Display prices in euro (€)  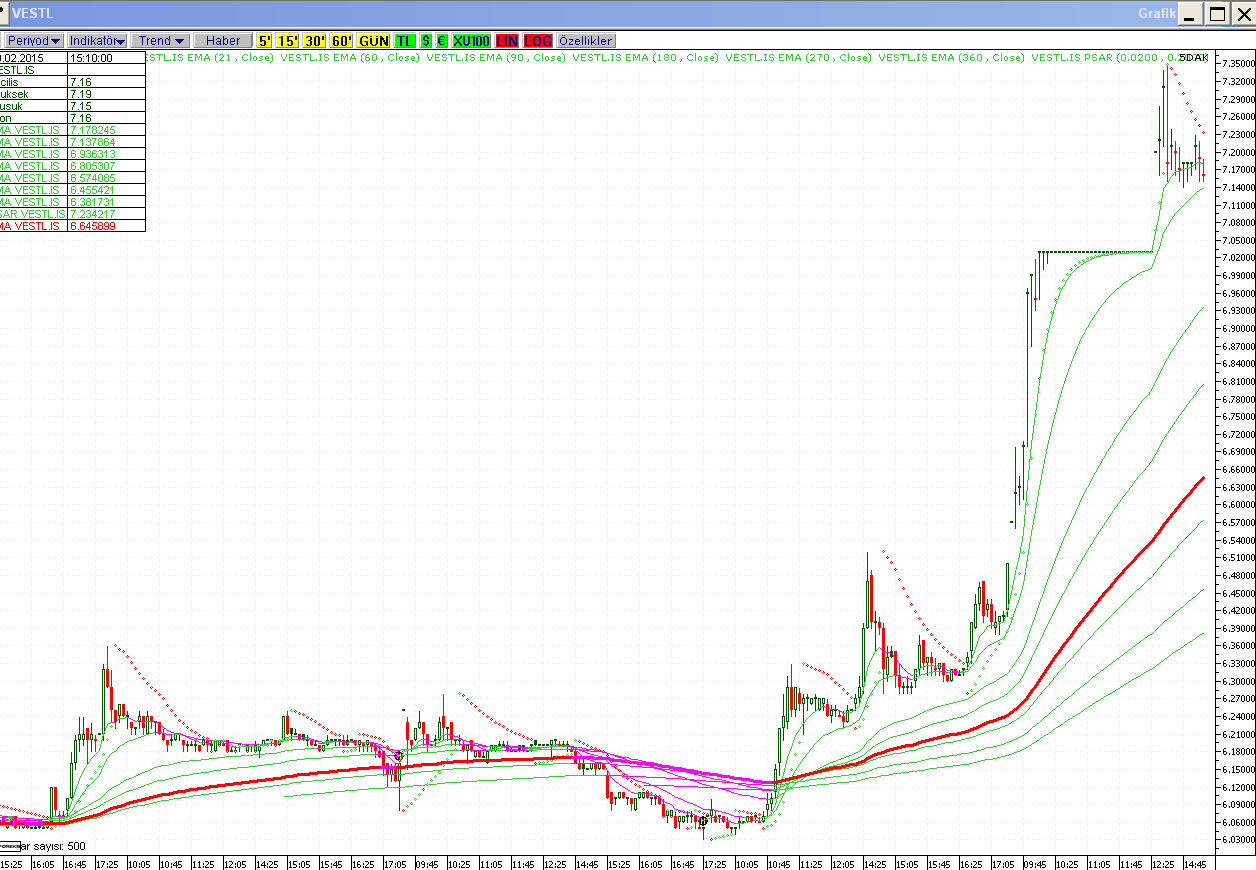click(441, 41)
